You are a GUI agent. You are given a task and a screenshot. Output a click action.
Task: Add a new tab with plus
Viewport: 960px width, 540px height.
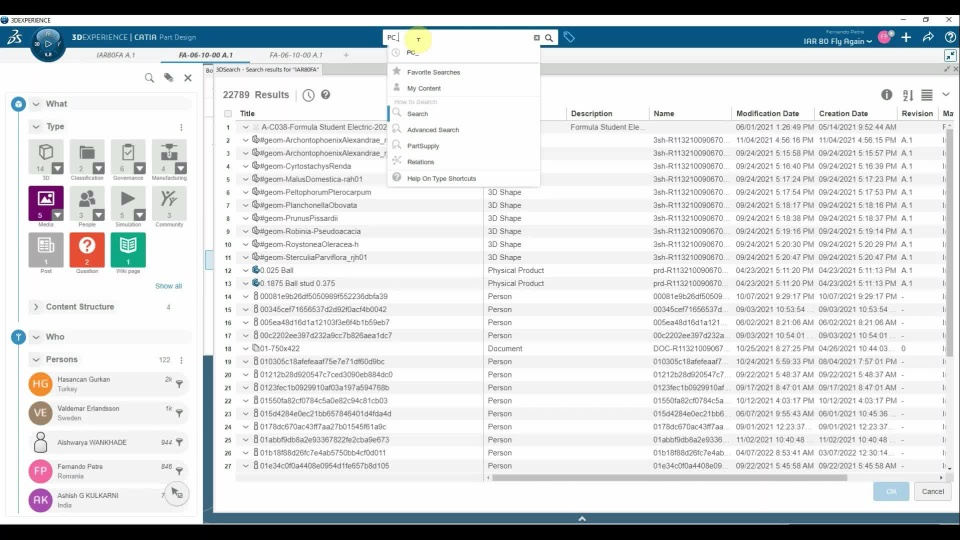pos(346,55)
